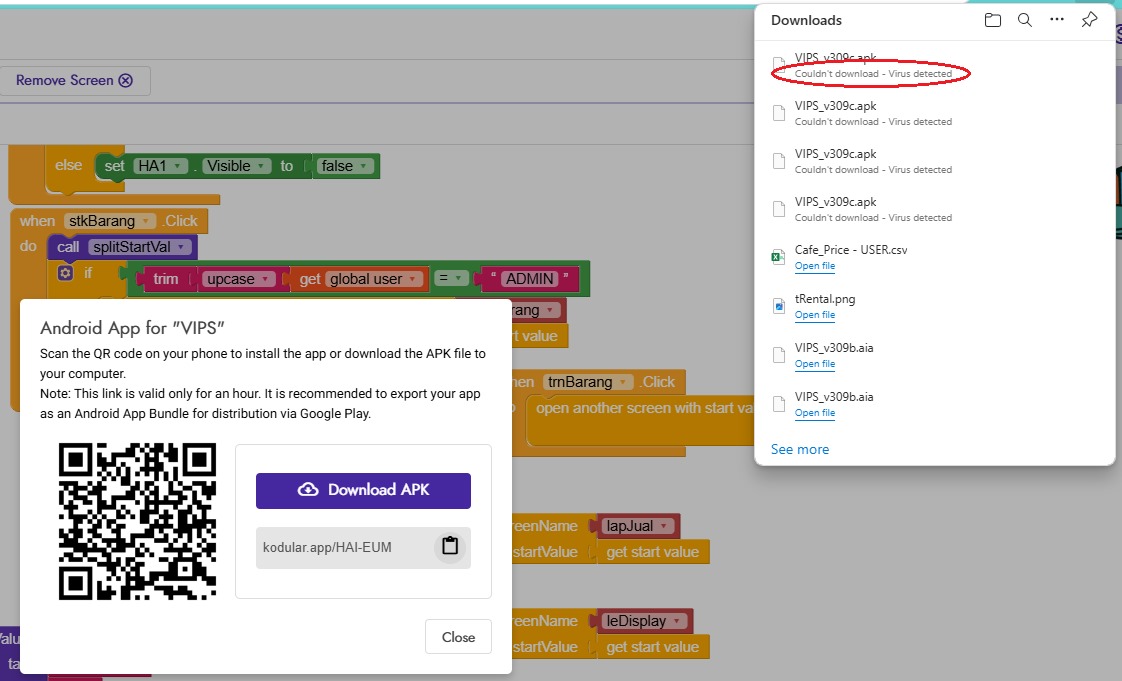The image size is (1122, 681).
Task: Click the open another screen with start value block
Action: point(640,421)
